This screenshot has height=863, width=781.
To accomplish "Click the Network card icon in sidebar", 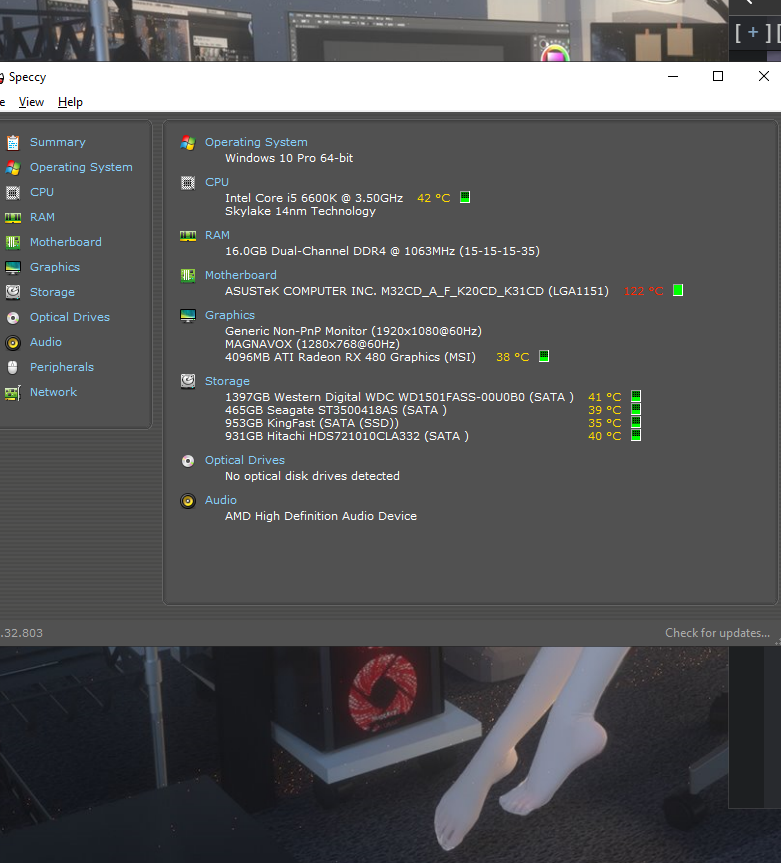I will coord(13,392).
